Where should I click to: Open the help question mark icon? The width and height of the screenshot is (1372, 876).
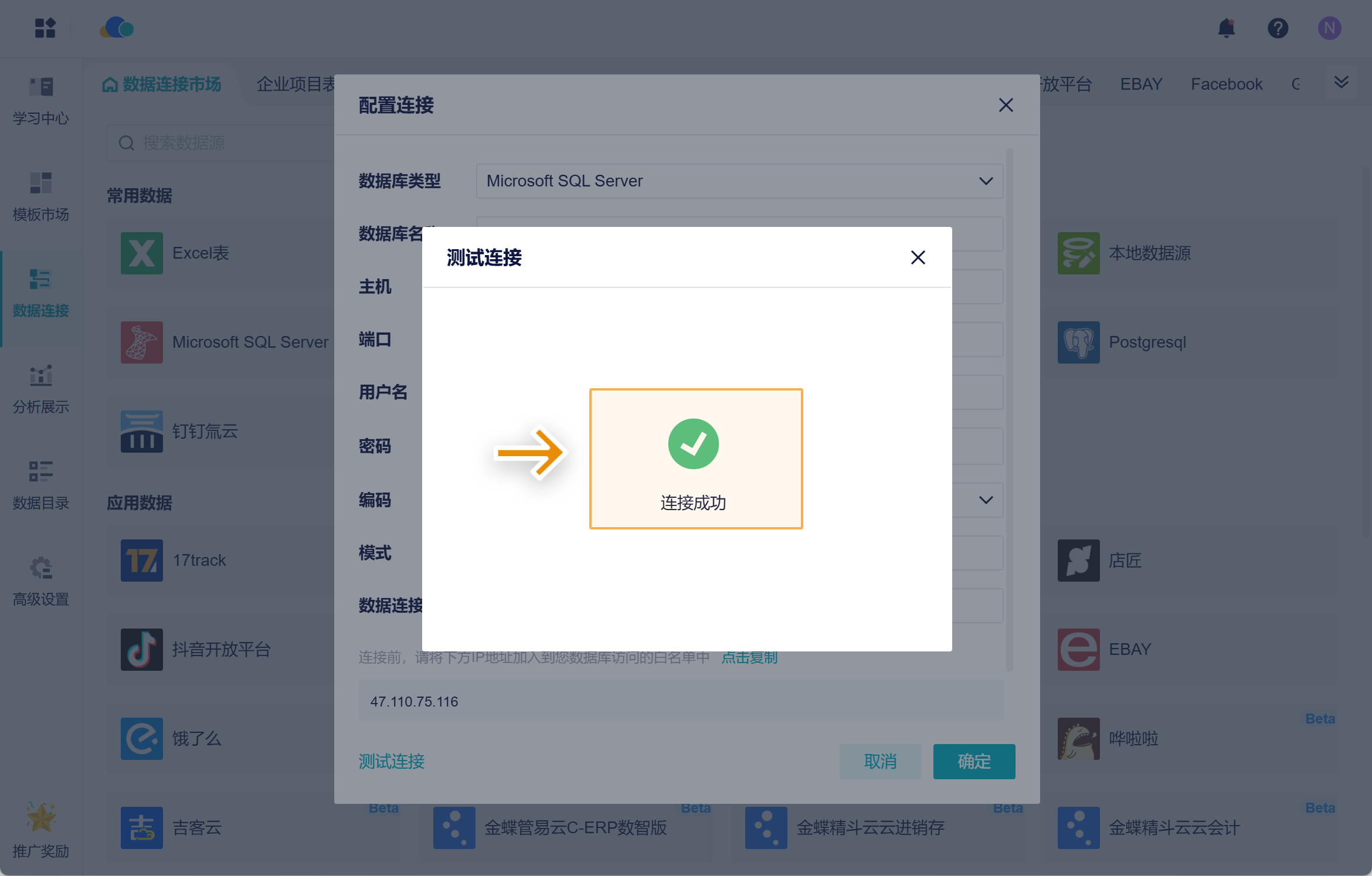pyautogui.click(x=1278, y=28)
